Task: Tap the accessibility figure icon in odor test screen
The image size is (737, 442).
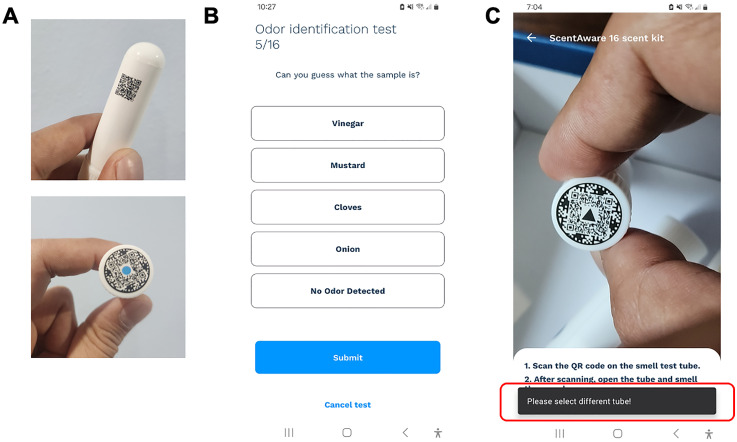Action: click(x=438, y=433)
